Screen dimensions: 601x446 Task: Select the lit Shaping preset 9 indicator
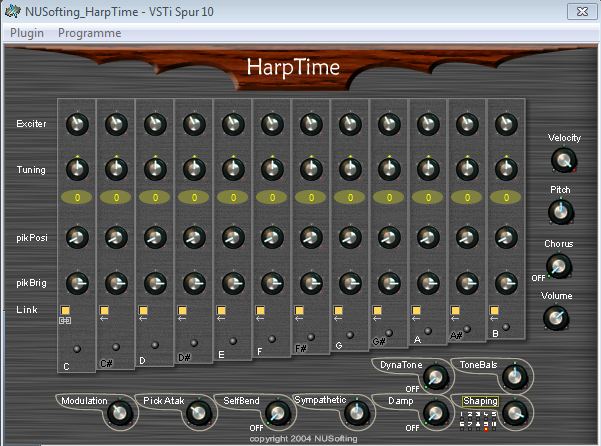pos(486,430)
